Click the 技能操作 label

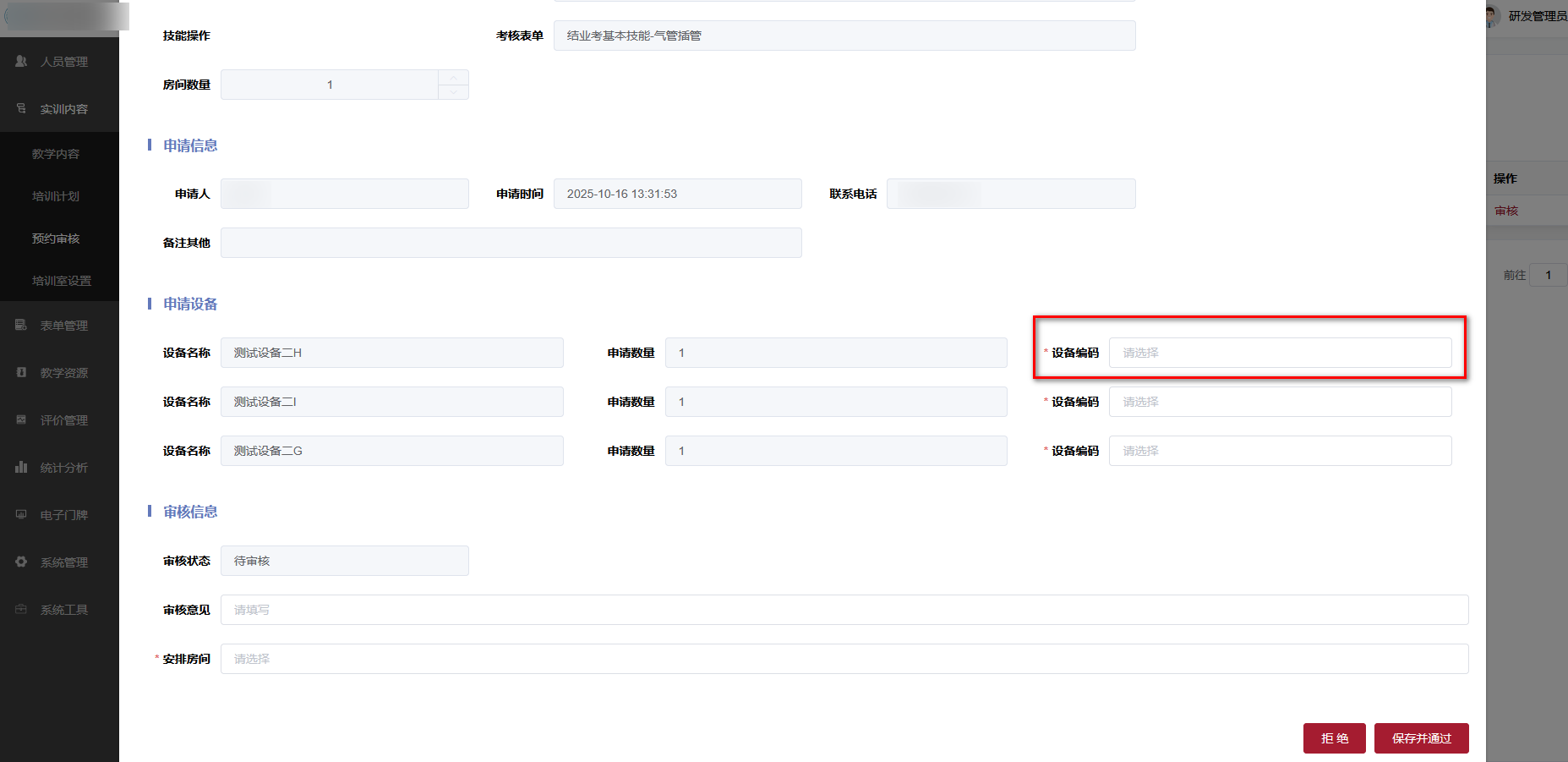click(187, 36)
